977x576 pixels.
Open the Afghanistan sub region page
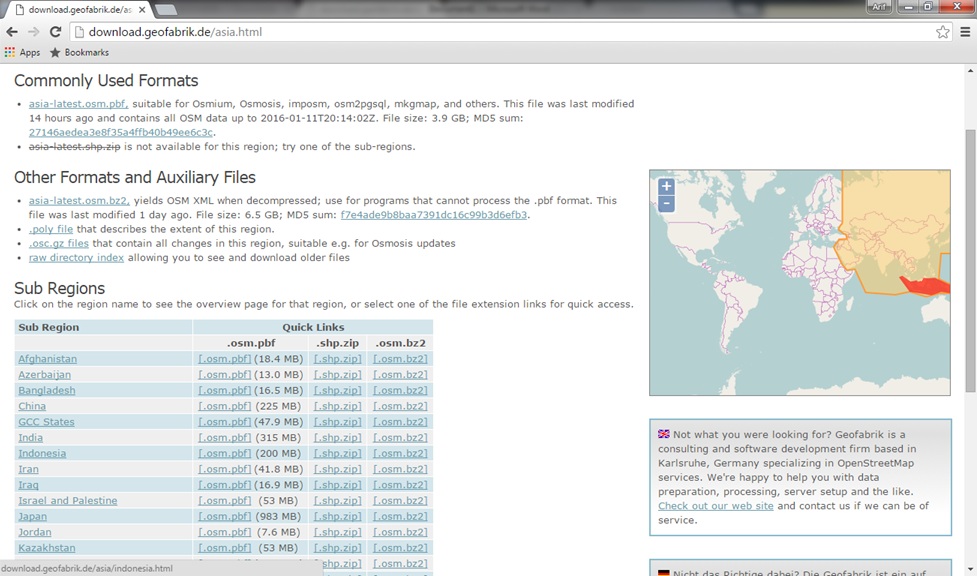tap(47, 358)
